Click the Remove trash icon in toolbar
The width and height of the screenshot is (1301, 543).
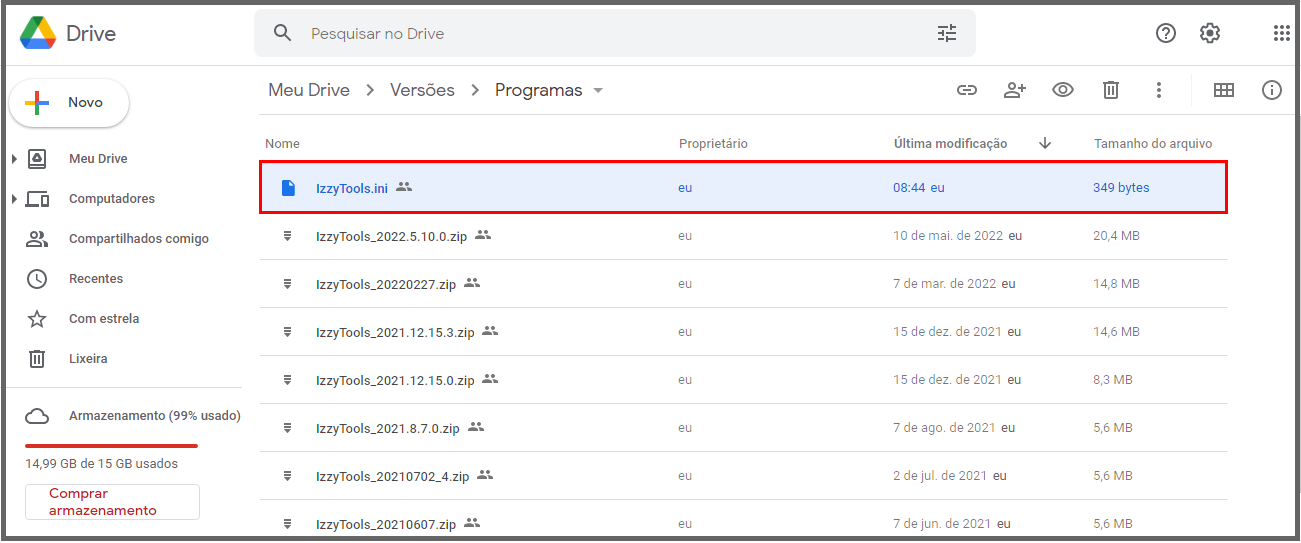[1110, 90]
